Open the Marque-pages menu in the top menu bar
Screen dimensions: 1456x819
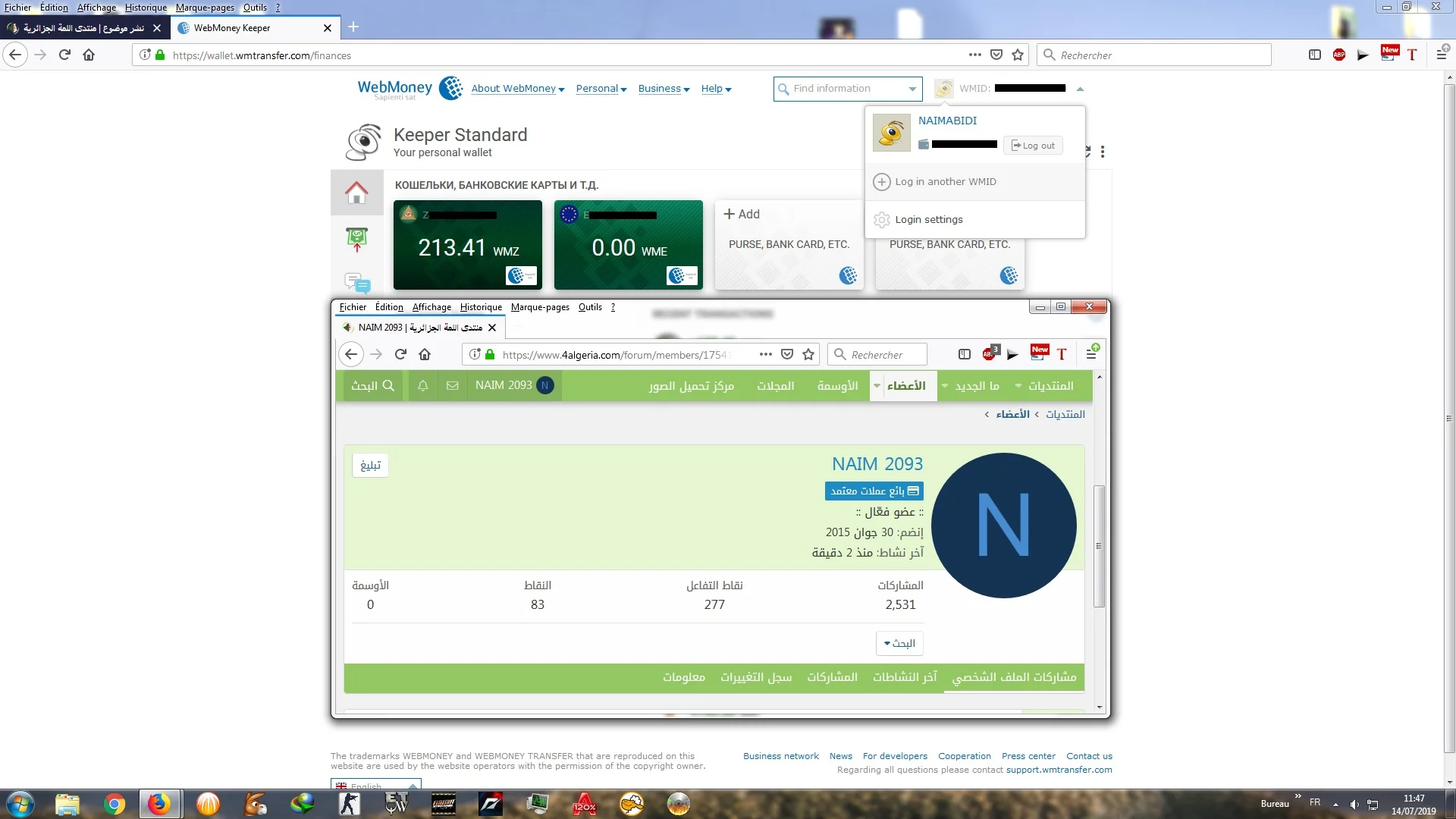[205, 8]
